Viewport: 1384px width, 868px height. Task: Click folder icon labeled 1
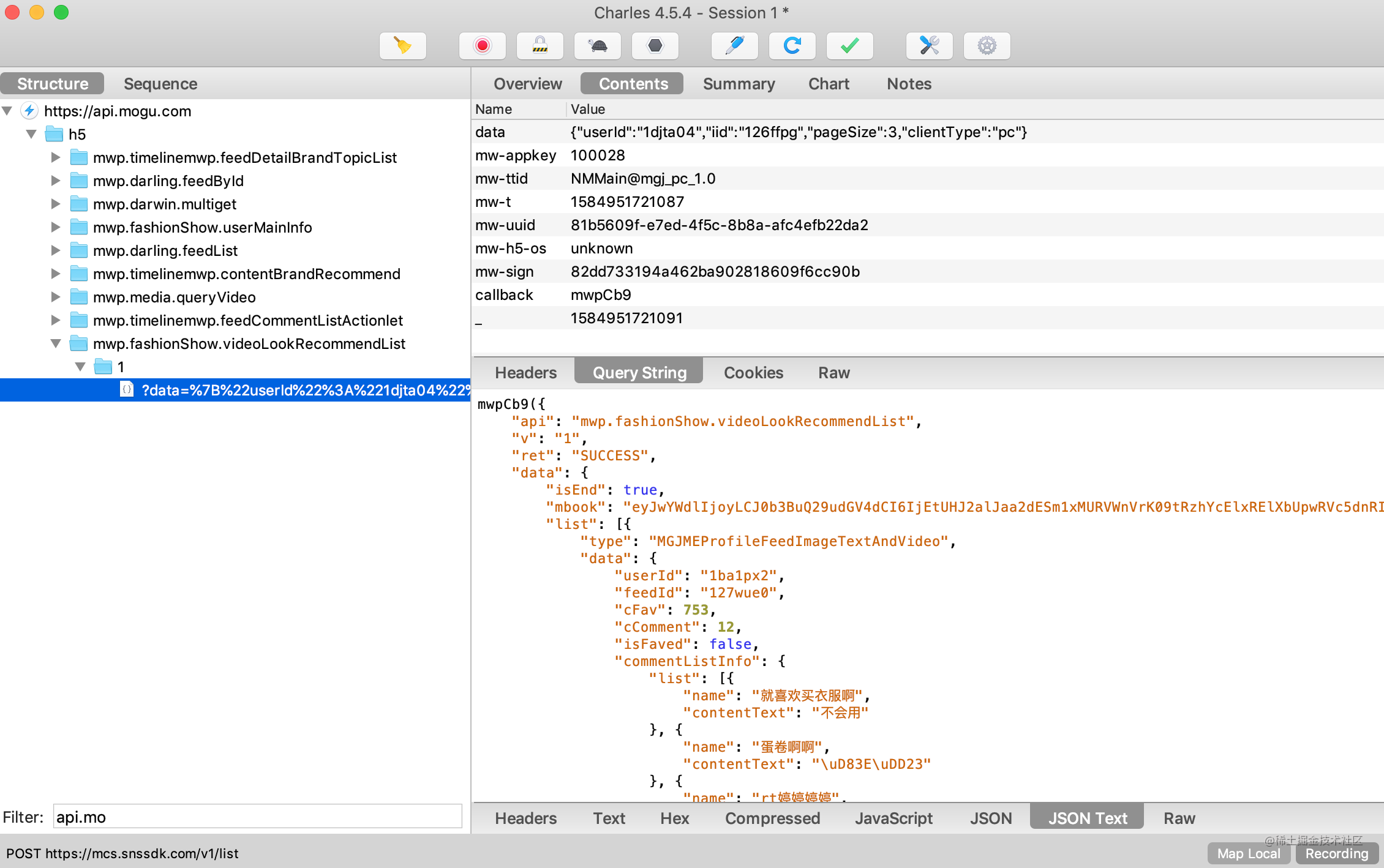[103, 367]
